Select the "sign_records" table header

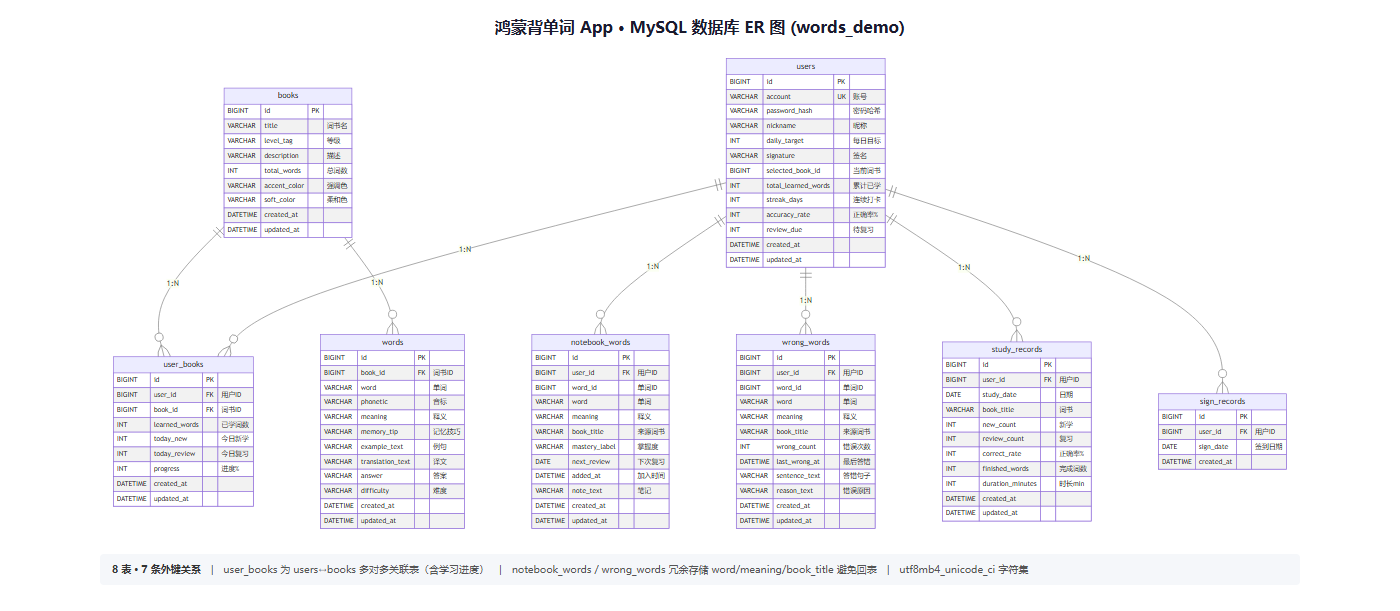point(1222,401)
